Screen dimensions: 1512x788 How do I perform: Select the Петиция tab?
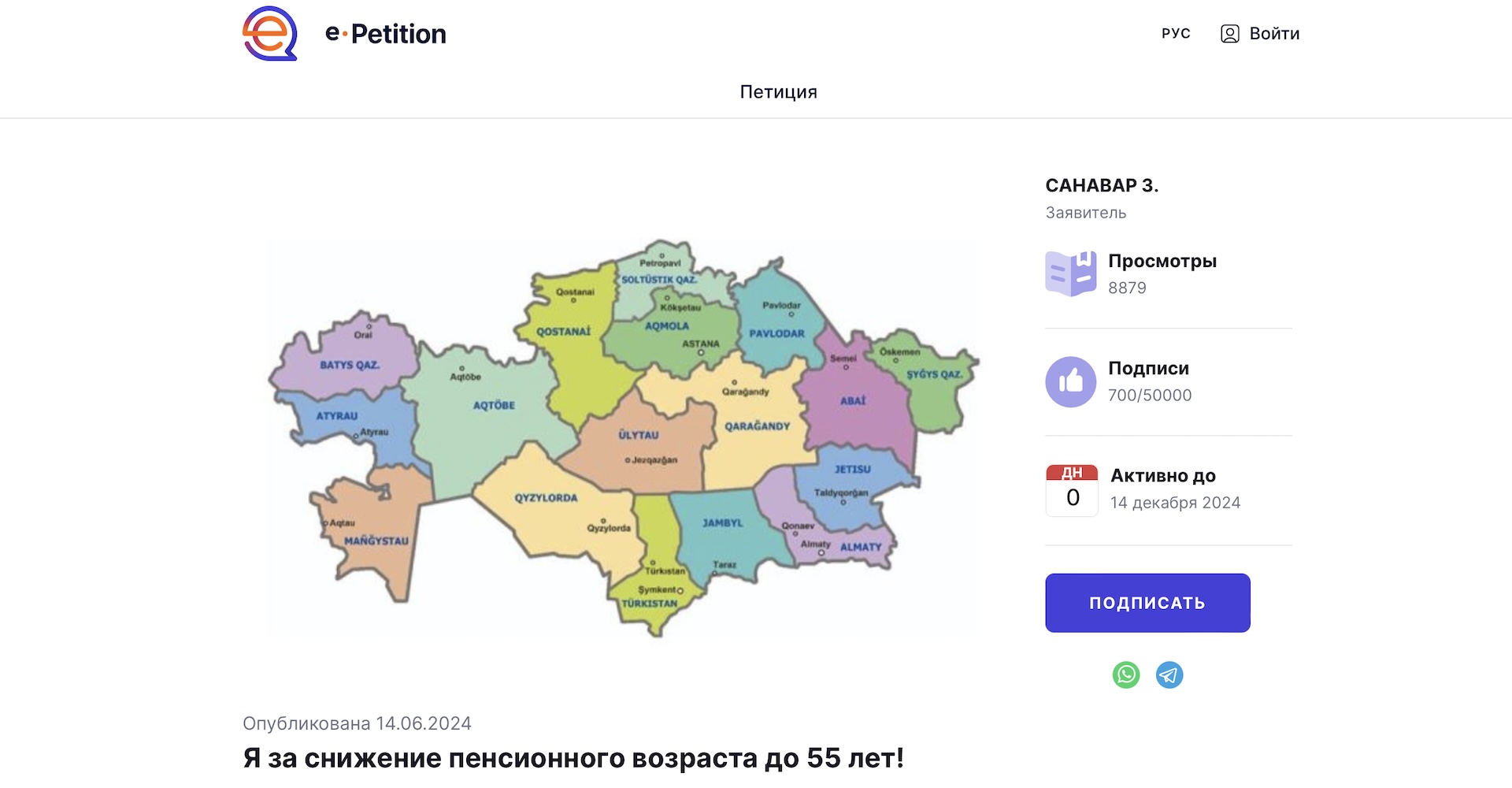[x=778, y=91]
